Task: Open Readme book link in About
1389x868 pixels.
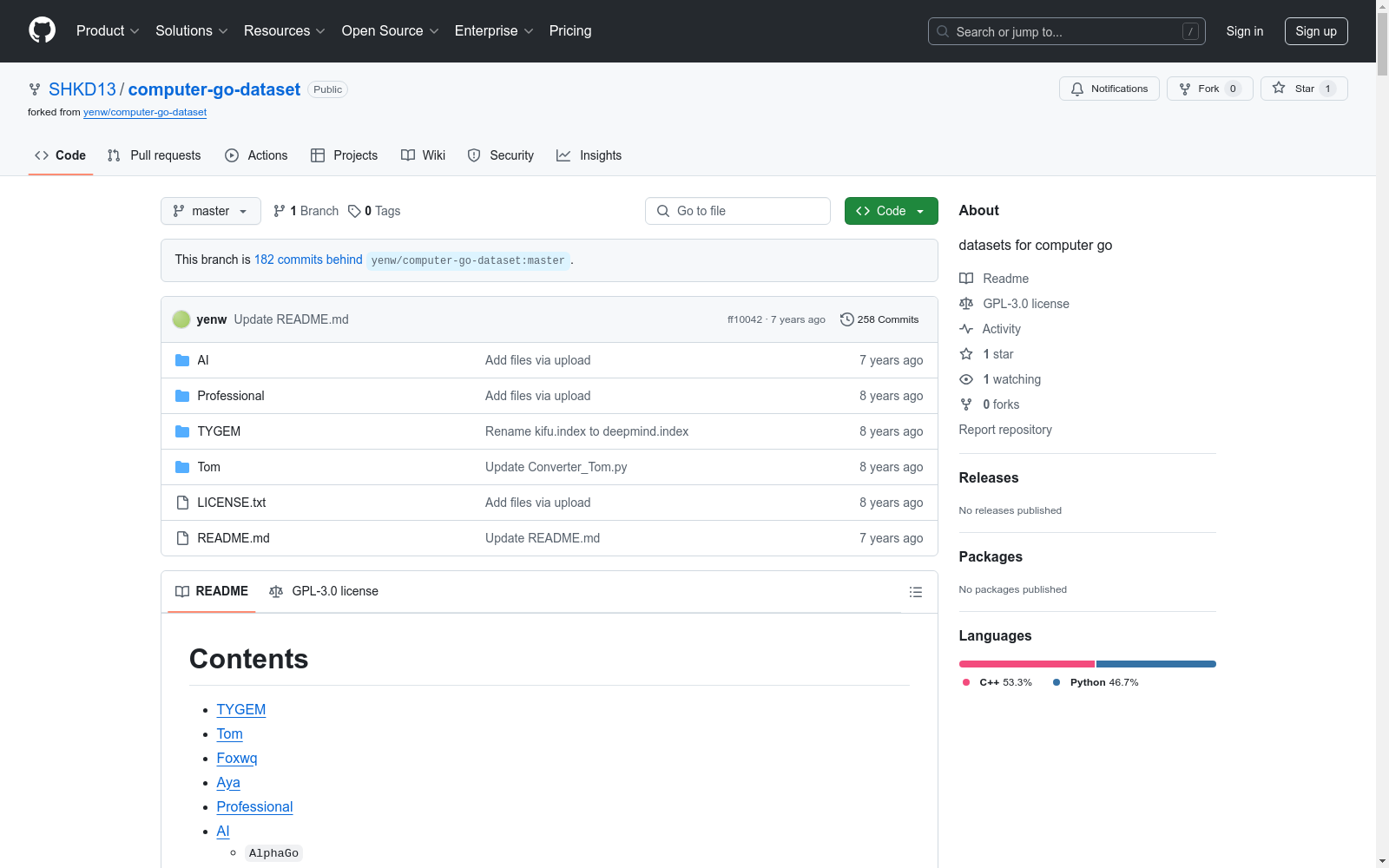Action: [994, 279]
